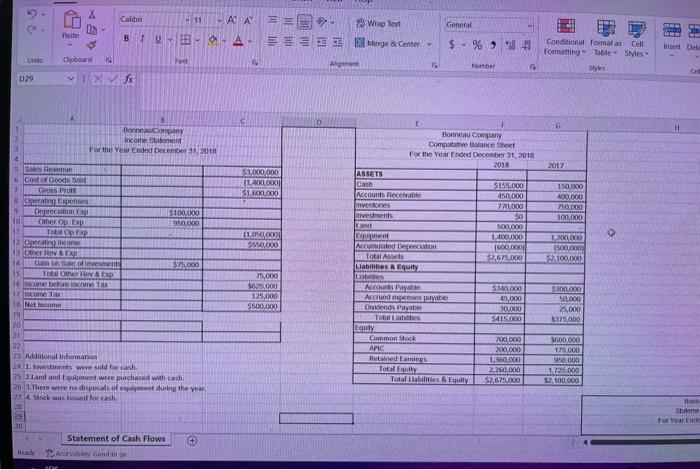Click the Format Painter brush icon
The width and height of the screenshot is (700, 470).
pyautogui.click(x=92, y=45)
